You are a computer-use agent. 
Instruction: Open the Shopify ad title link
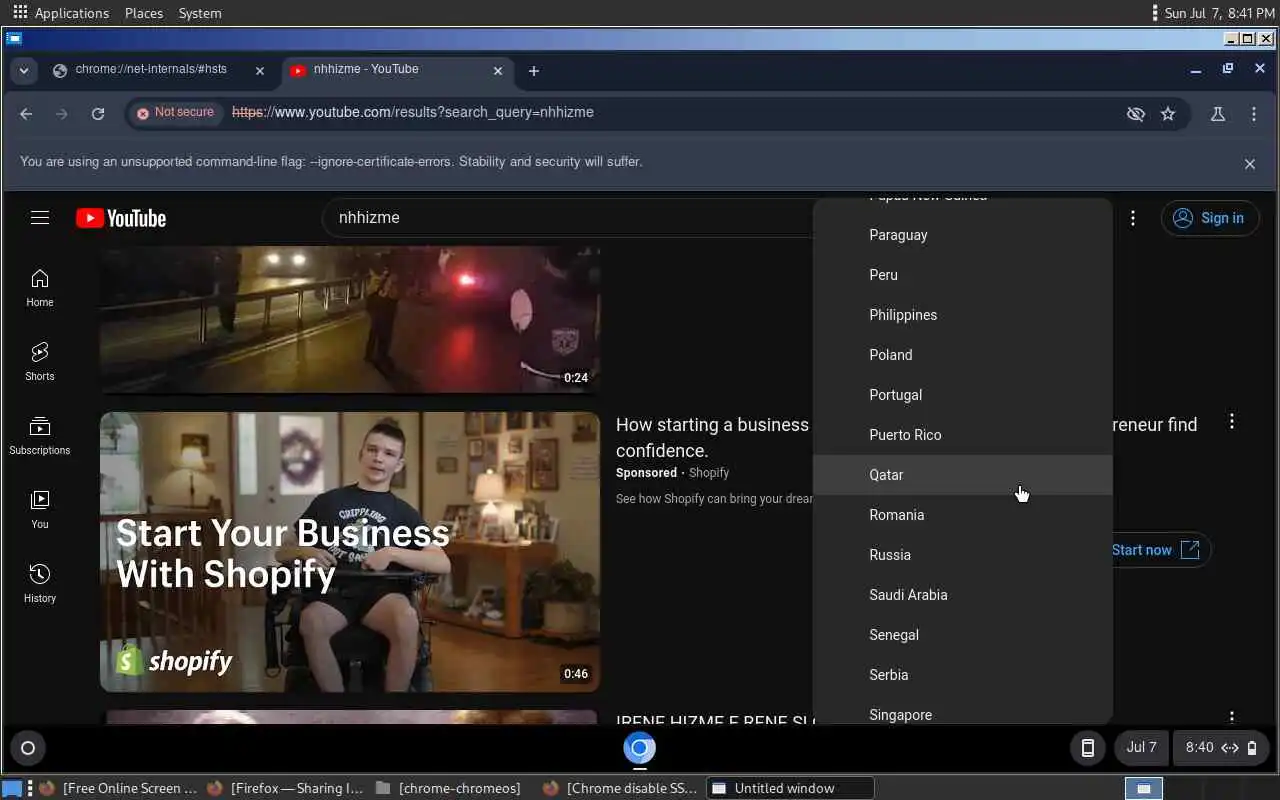coord(713,437)
